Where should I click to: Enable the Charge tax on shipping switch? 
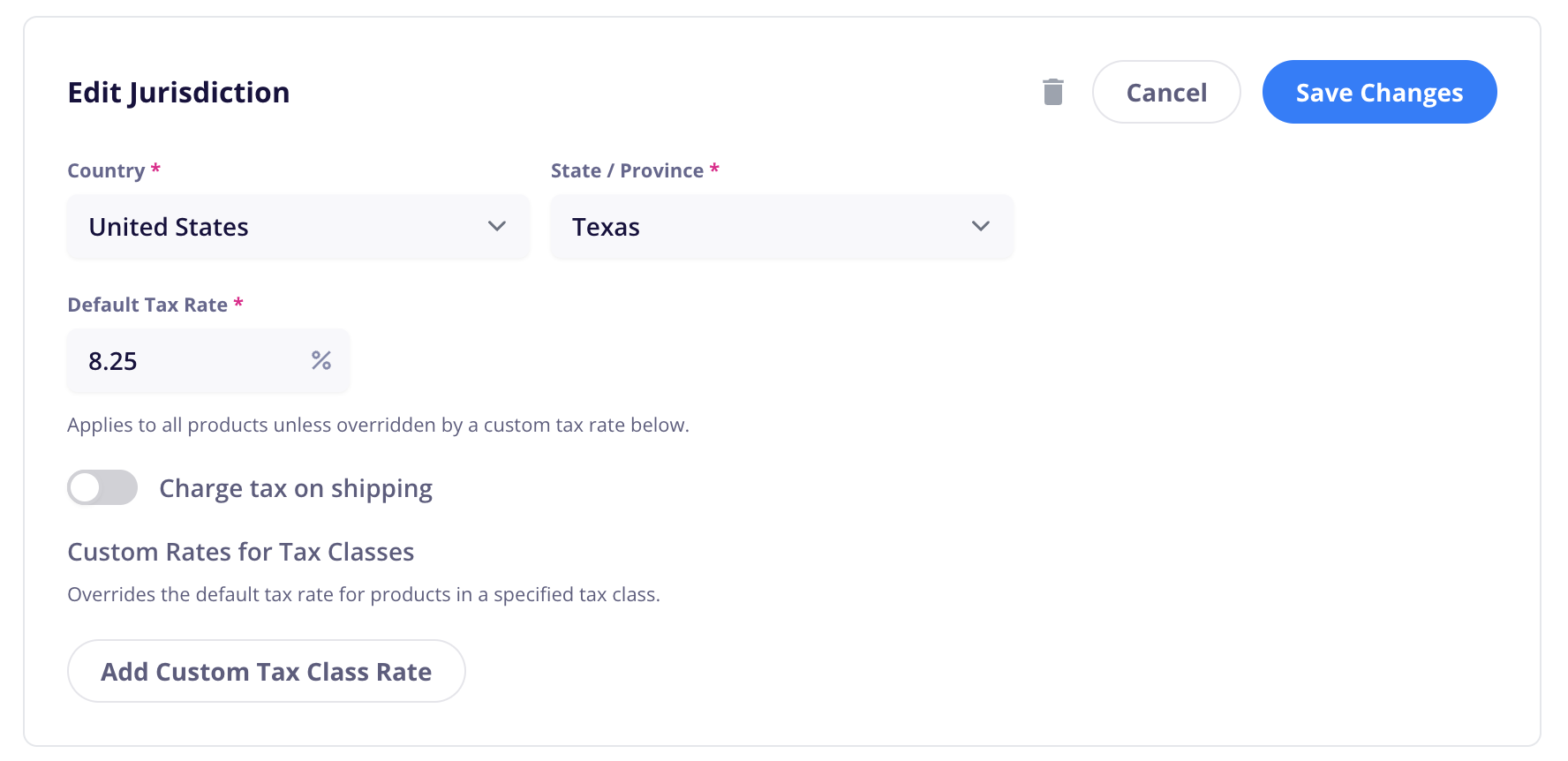[102, 487]
